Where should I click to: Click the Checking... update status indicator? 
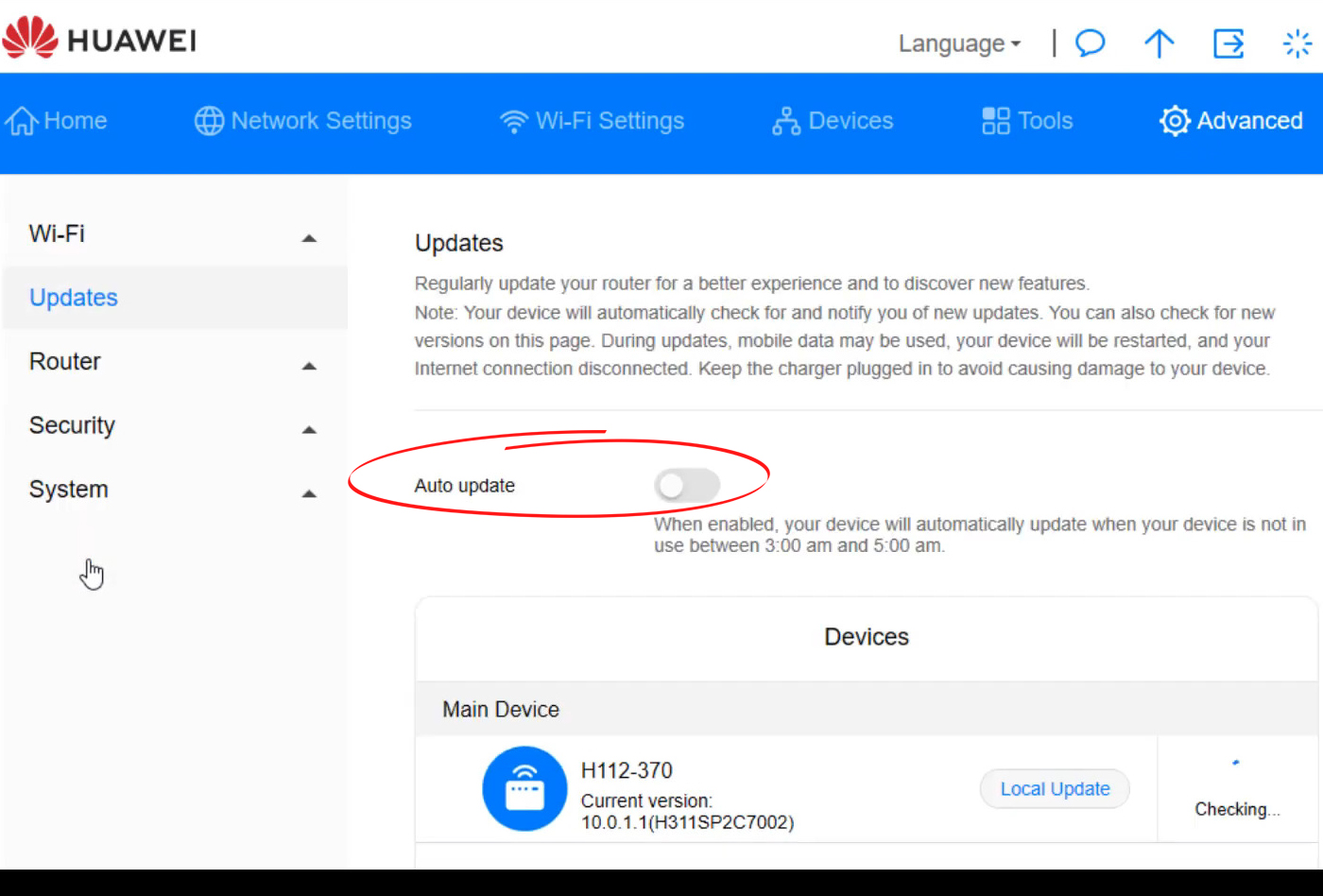point(1236,809)
